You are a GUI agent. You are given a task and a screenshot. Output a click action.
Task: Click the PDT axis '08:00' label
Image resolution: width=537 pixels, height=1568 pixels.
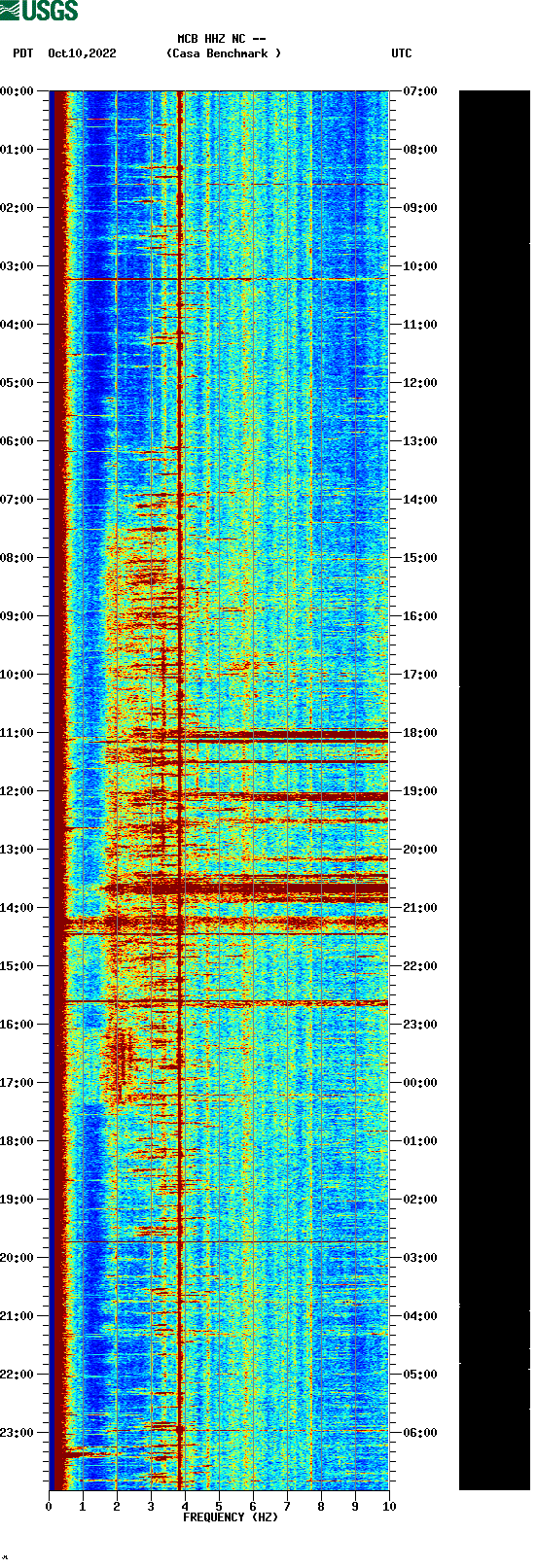pyautogui.click(x=17, y=558)
